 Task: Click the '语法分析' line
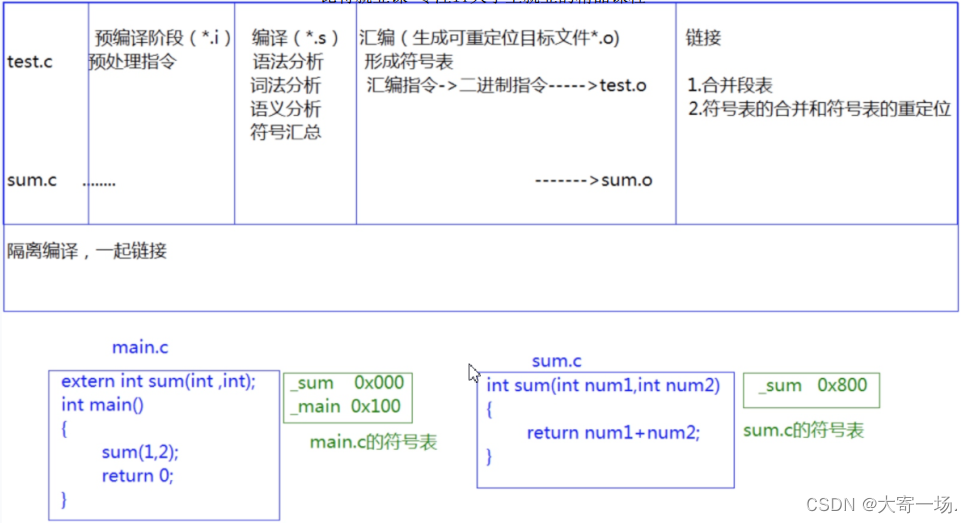[287, 61]
